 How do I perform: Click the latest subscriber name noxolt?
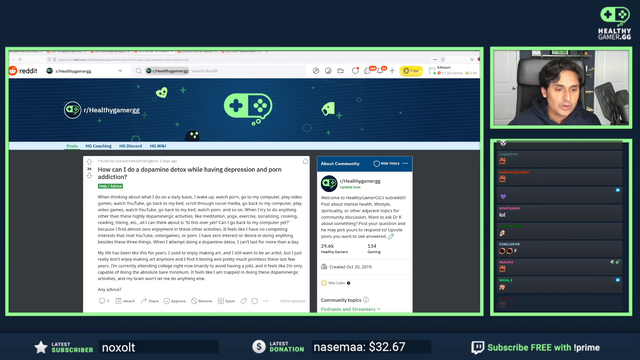(118, 347)
